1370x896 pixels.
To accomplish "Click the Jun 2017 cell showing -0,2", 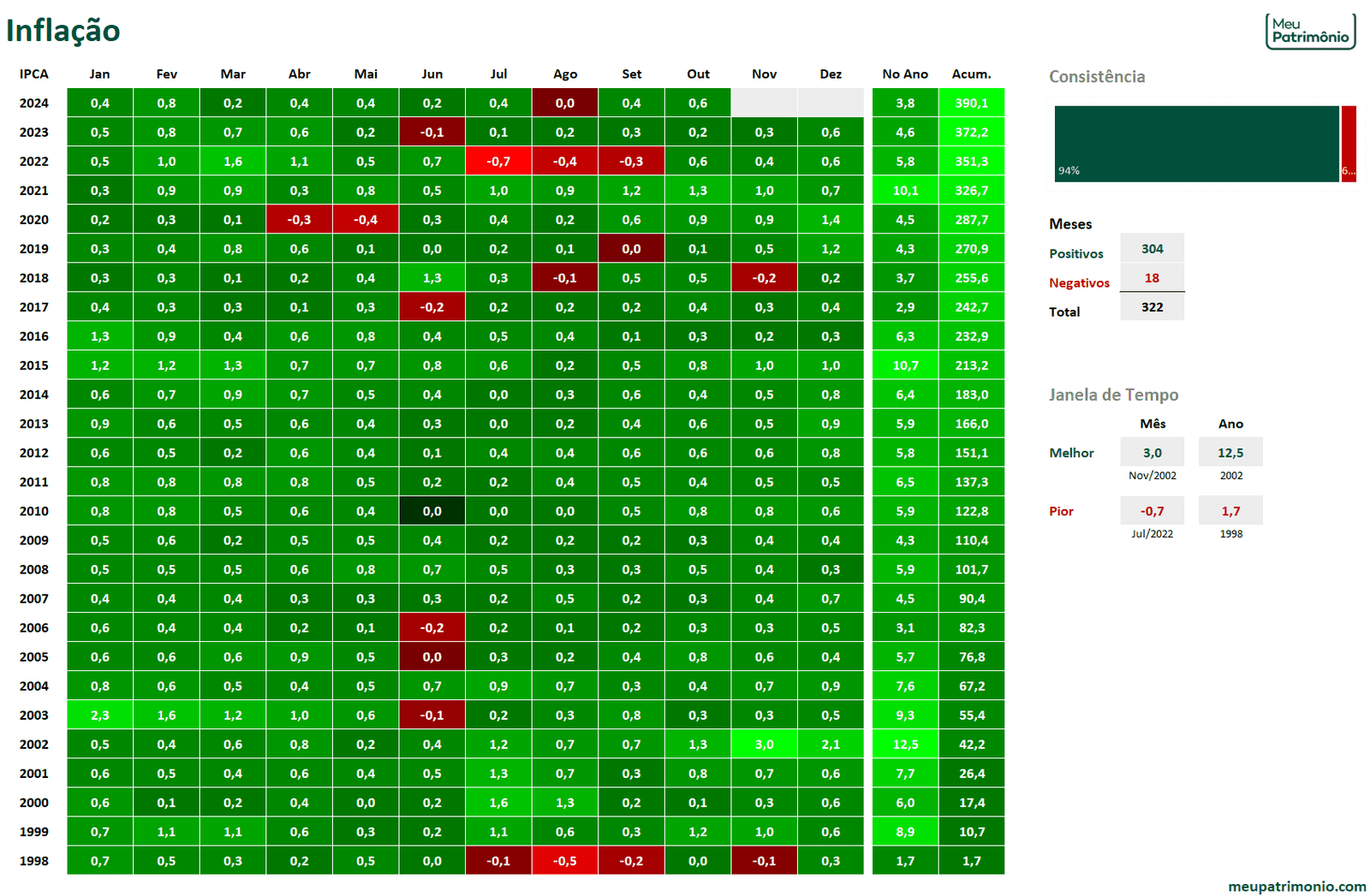I will pyautogui.click(x=432, y=306).
